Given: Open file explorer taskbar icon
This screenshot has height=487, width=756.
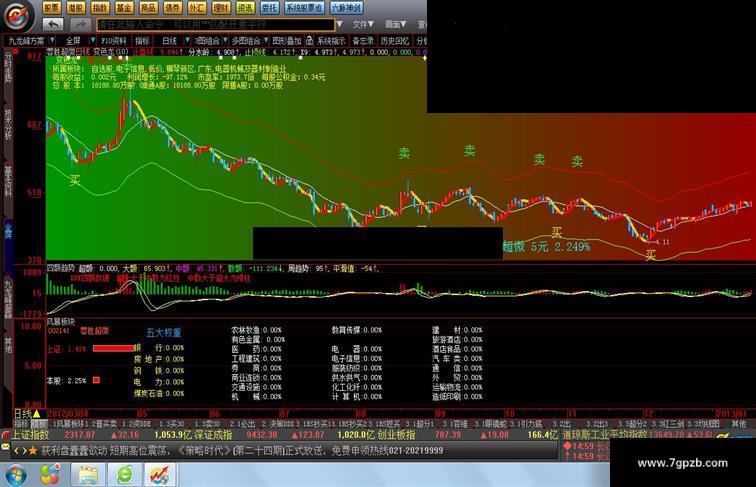Looking at the screenshot, I should pyautogui.click(x=88, y=474).
